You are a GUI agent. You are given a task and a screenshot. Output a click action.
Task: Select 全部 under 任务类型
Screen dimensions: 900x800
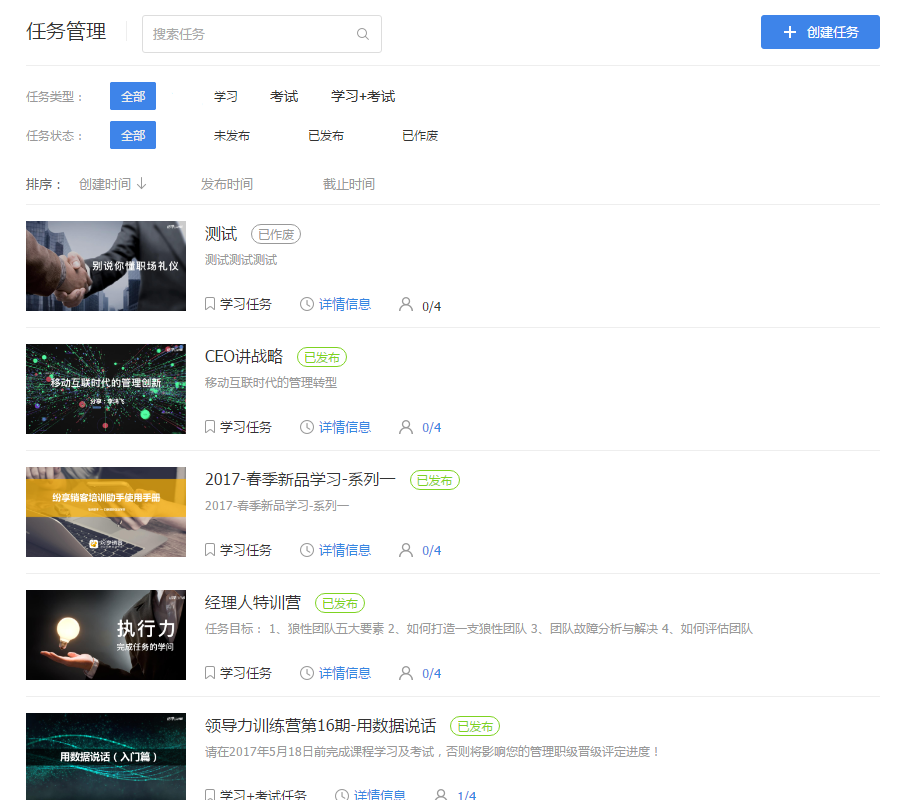(133, 96)
